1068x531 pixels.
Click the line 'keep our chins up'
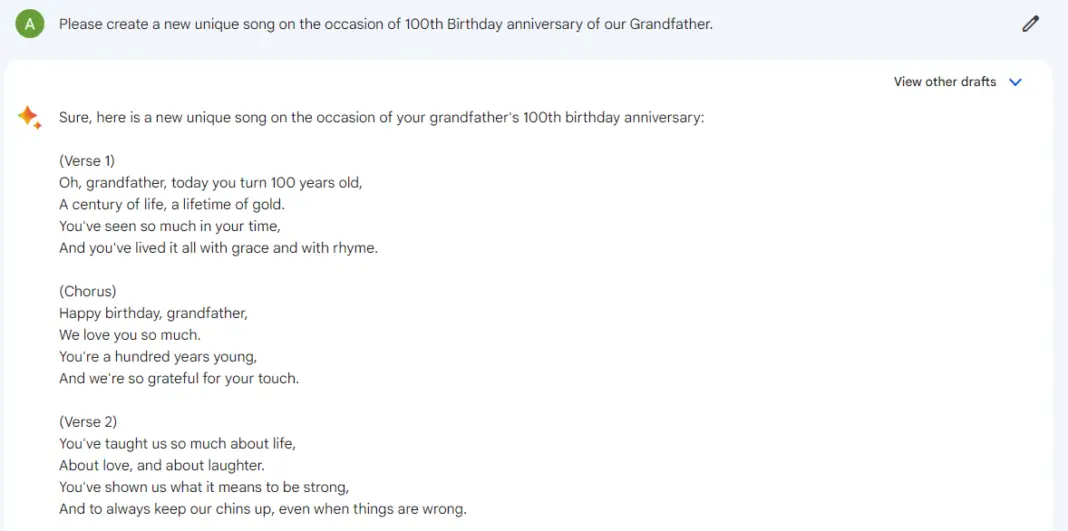click(x=262, y=509)
